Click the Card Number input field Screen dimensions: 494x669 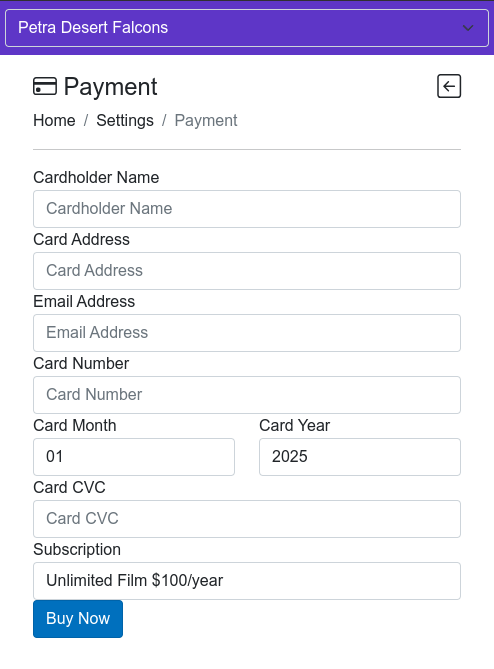pos(247,395)
